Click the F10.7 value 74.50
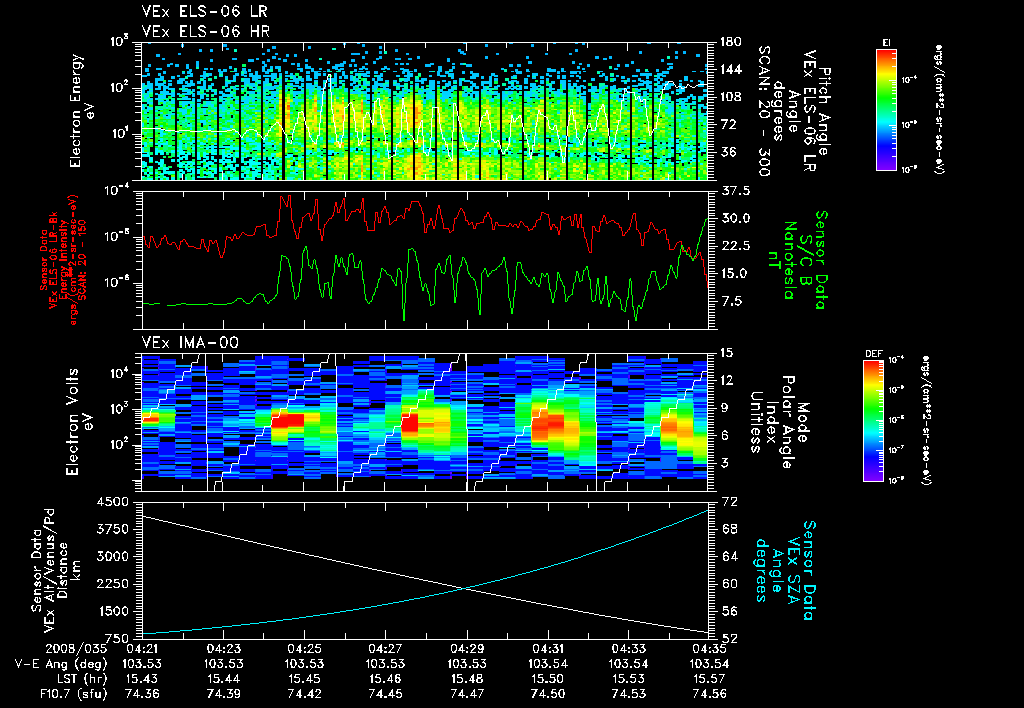The image size is (1024, 708). tap(547, 694)
